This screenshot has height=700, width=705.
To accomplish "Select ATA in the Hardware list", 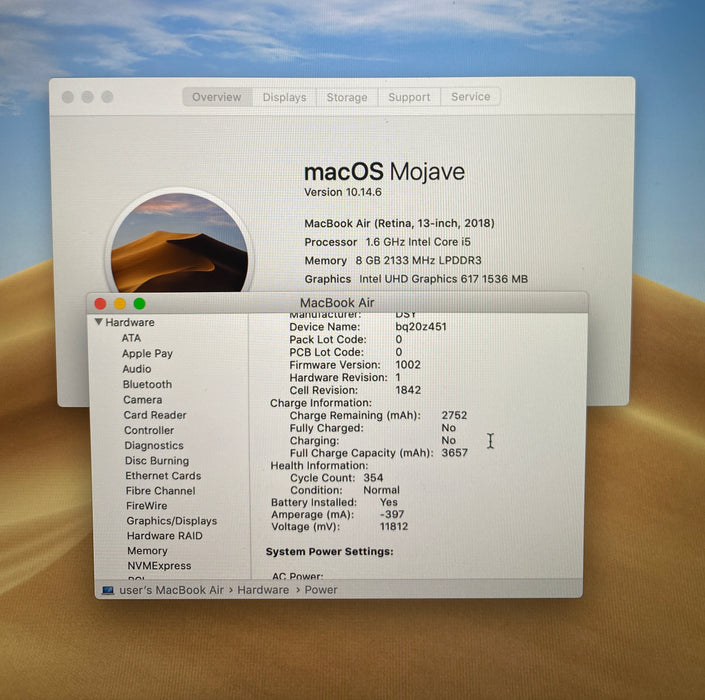I will click(131, 338).
